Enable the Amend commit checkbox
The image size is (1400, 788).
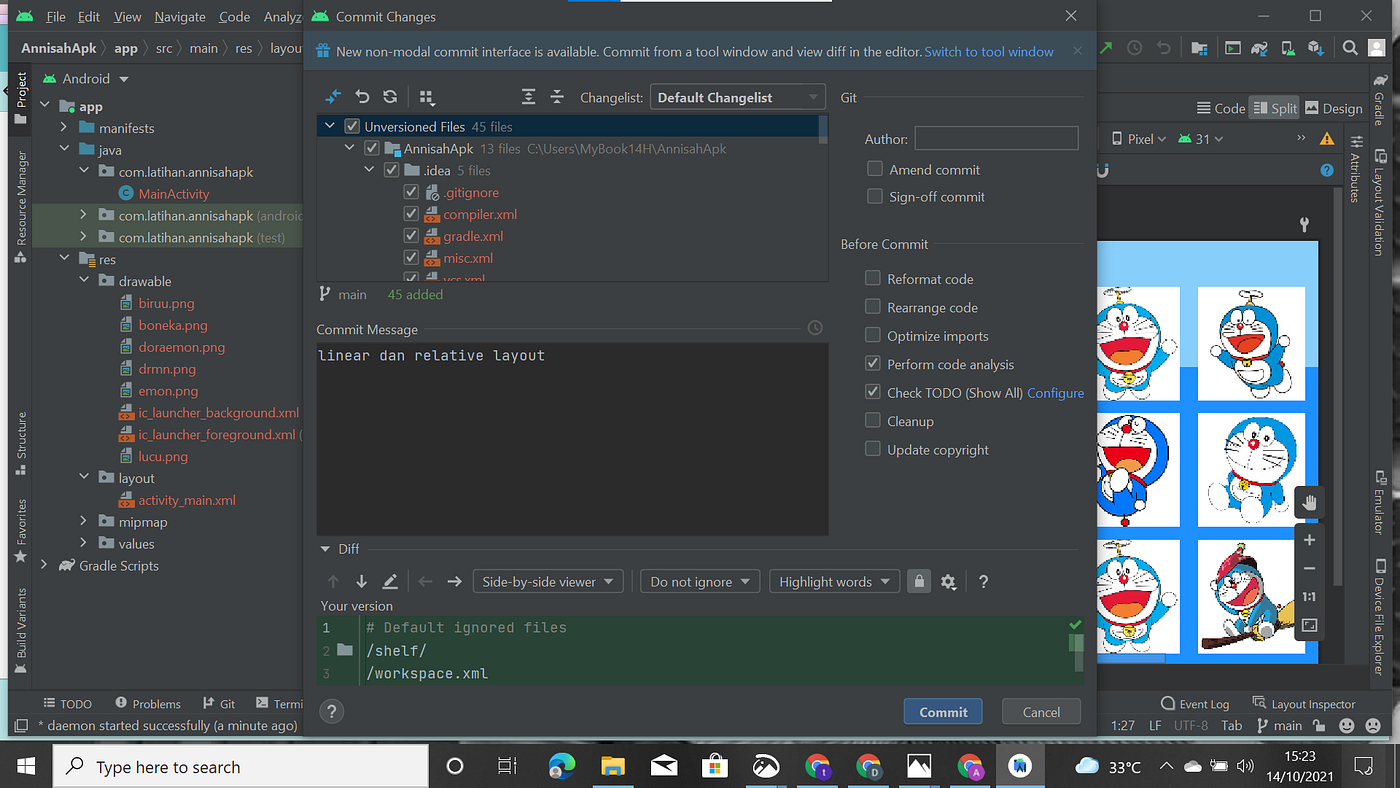pyautogui.click(x=874, y=169)
